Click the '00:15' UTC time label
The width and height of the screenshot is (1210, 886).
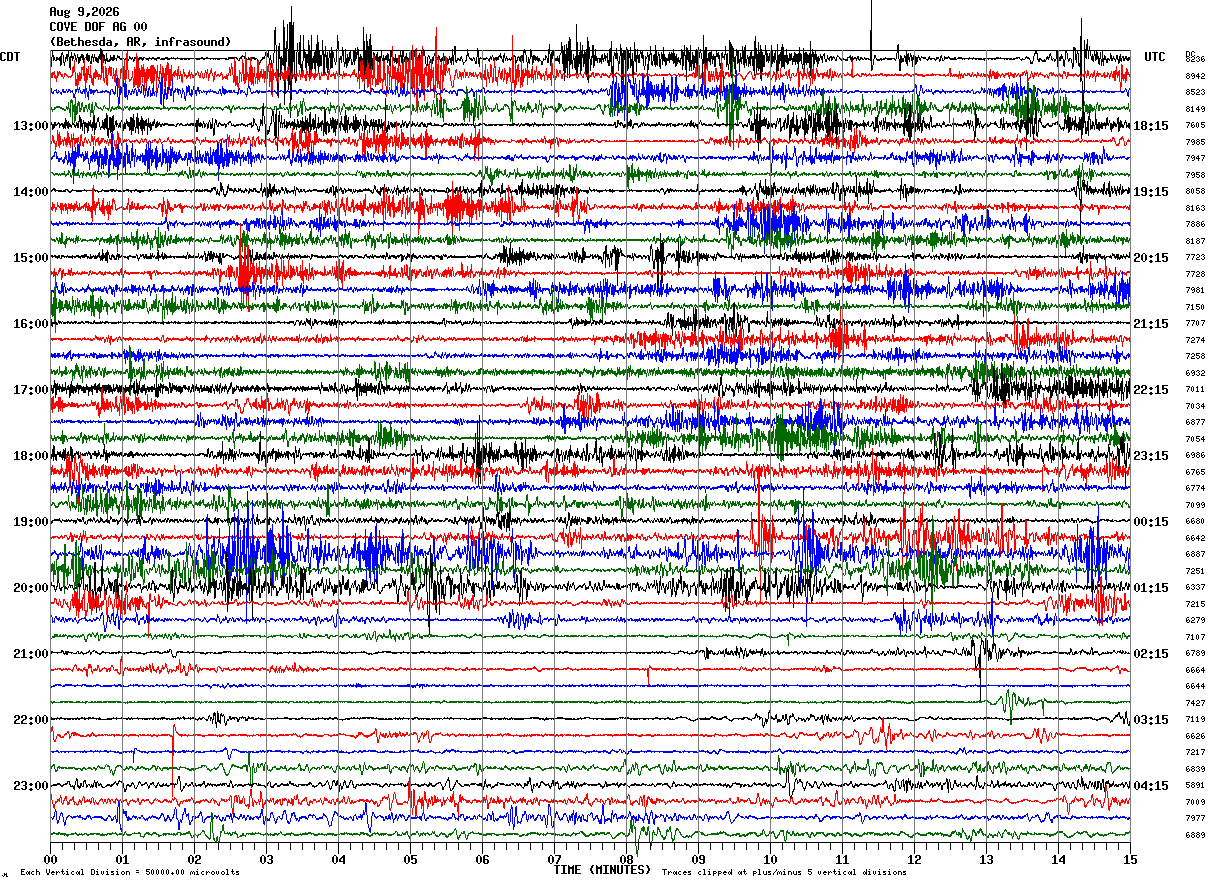(x=1151, y=522)
